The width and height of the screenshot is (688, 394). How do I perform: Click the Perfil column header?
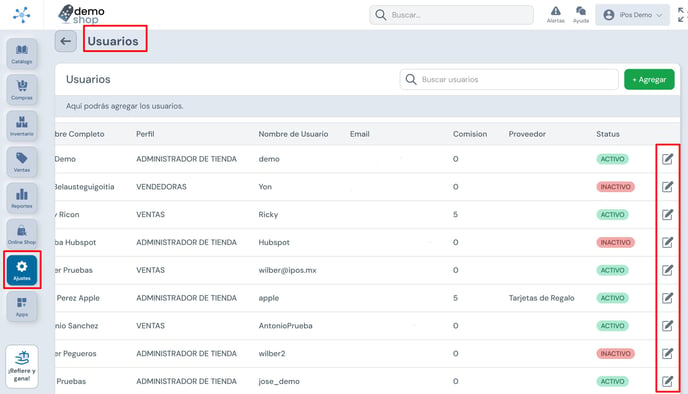coord(145,134)
